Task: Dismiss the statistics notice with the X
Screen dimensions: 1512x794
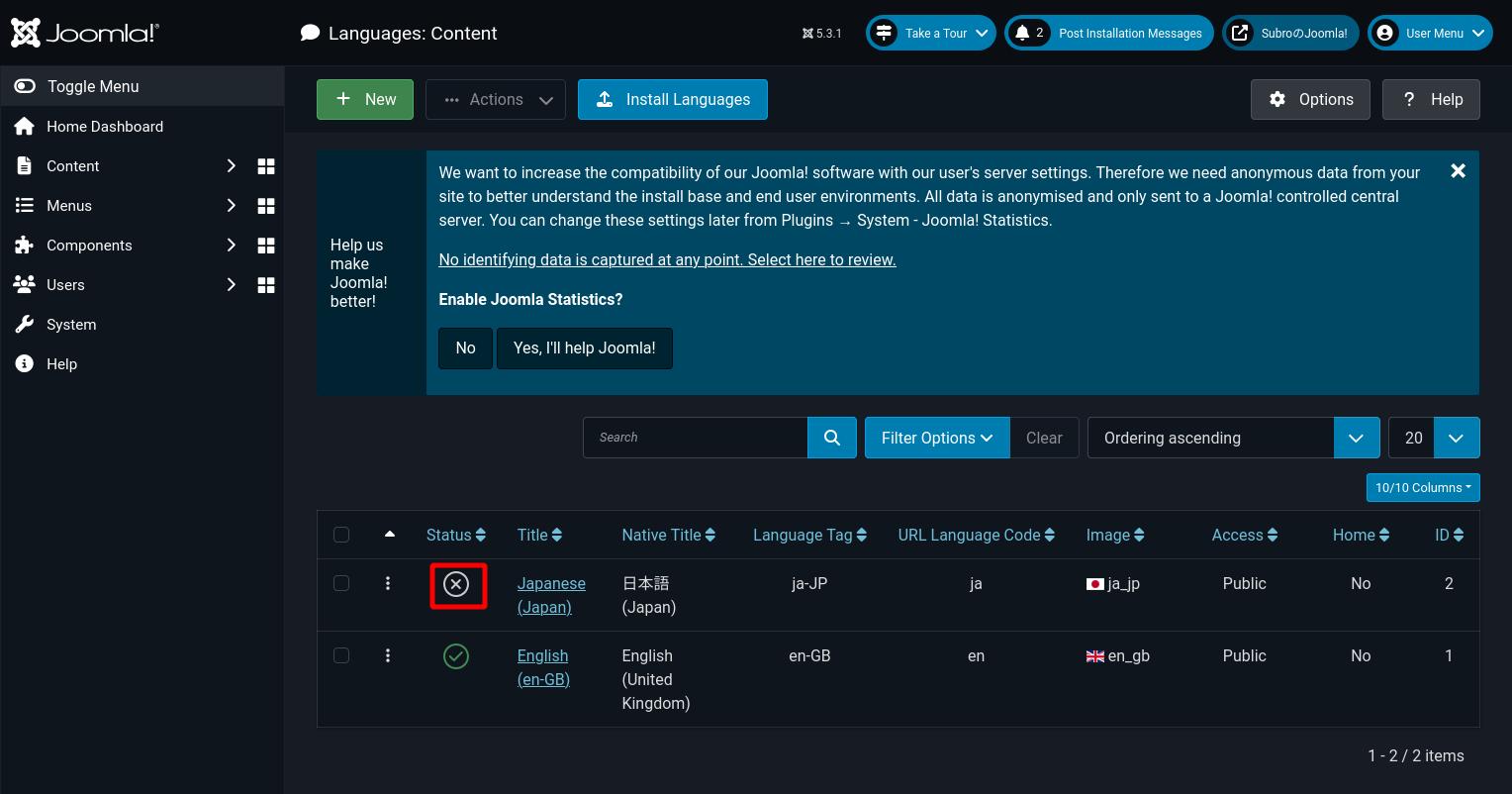Action: pyautogui.click(x=1458, y=171)
